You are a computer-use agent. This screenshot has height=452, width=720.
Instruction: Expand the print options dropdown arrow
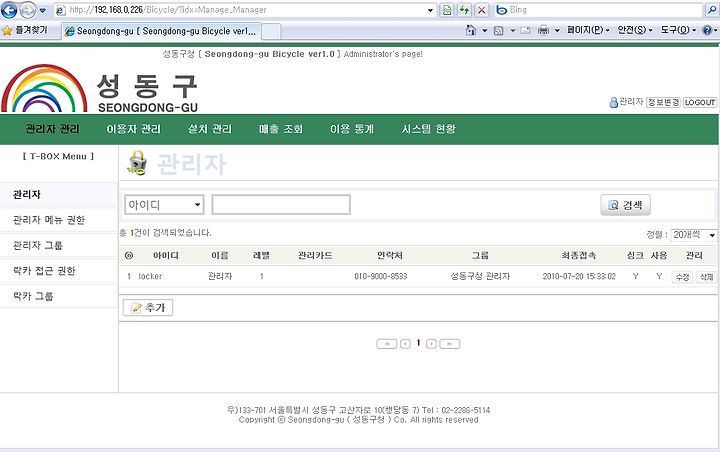click(557, 31)
